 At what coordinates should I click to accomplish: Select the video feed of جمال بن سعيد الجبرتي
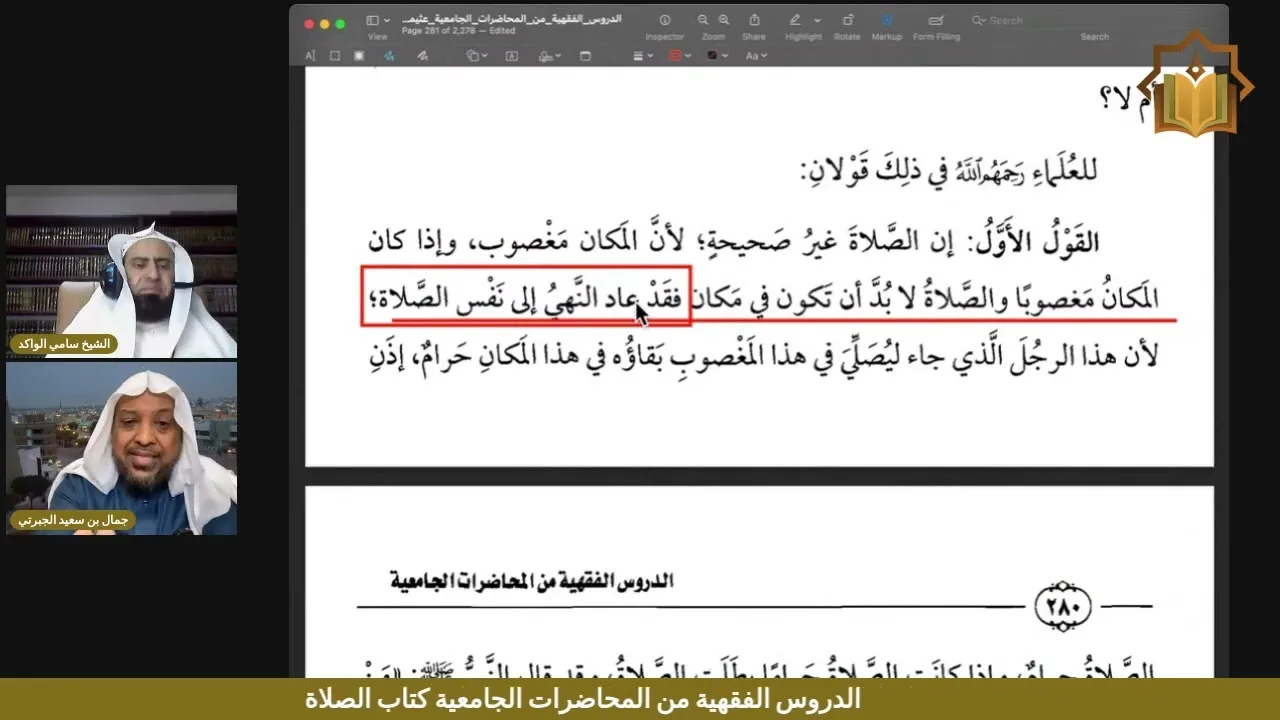pyautogui.click(x=122, y=448)
